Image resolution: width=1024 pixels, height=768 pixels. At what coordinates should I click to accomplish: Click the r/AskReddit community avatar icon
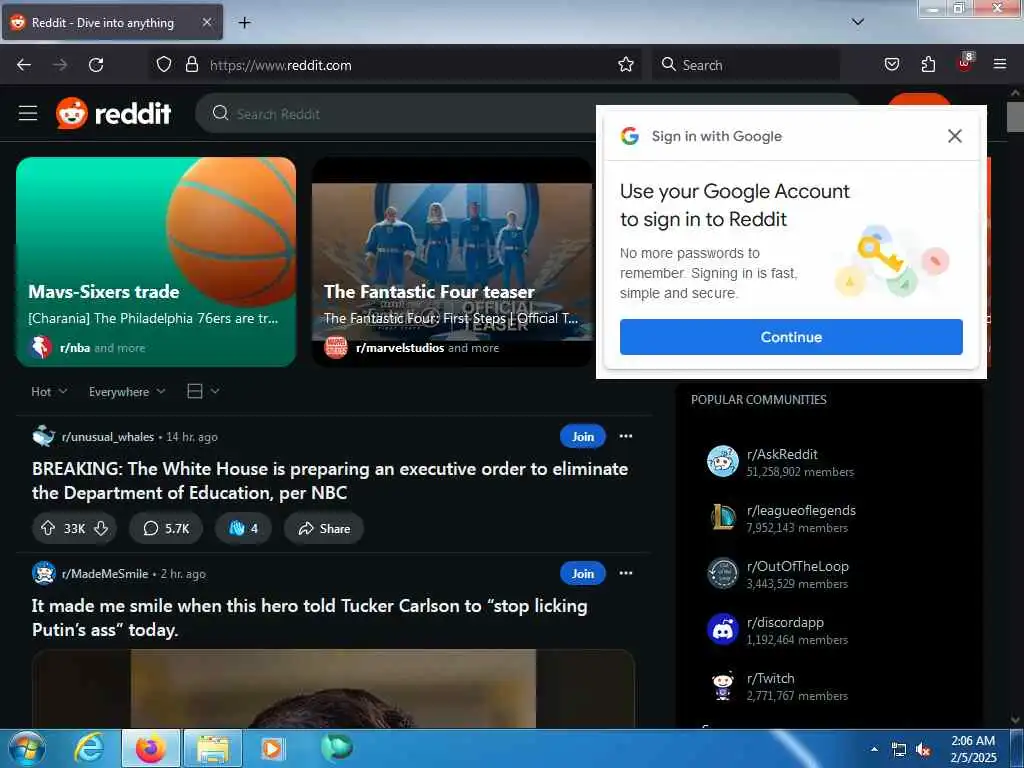tap(723, 462)
